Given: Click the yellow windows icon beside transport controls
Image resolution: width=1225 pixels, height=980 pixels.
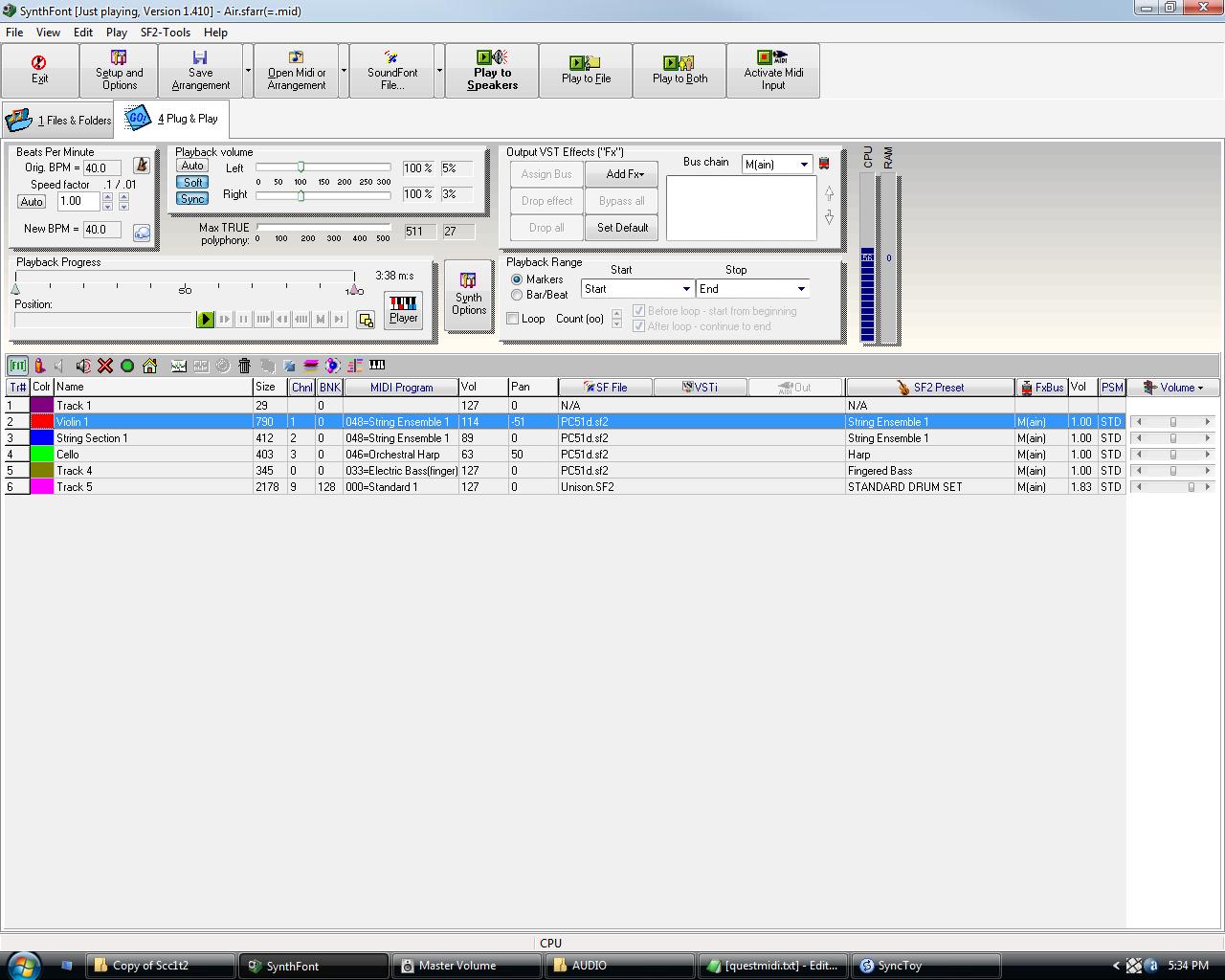Looking at the screenshot, I should click(x=366, y=320).
